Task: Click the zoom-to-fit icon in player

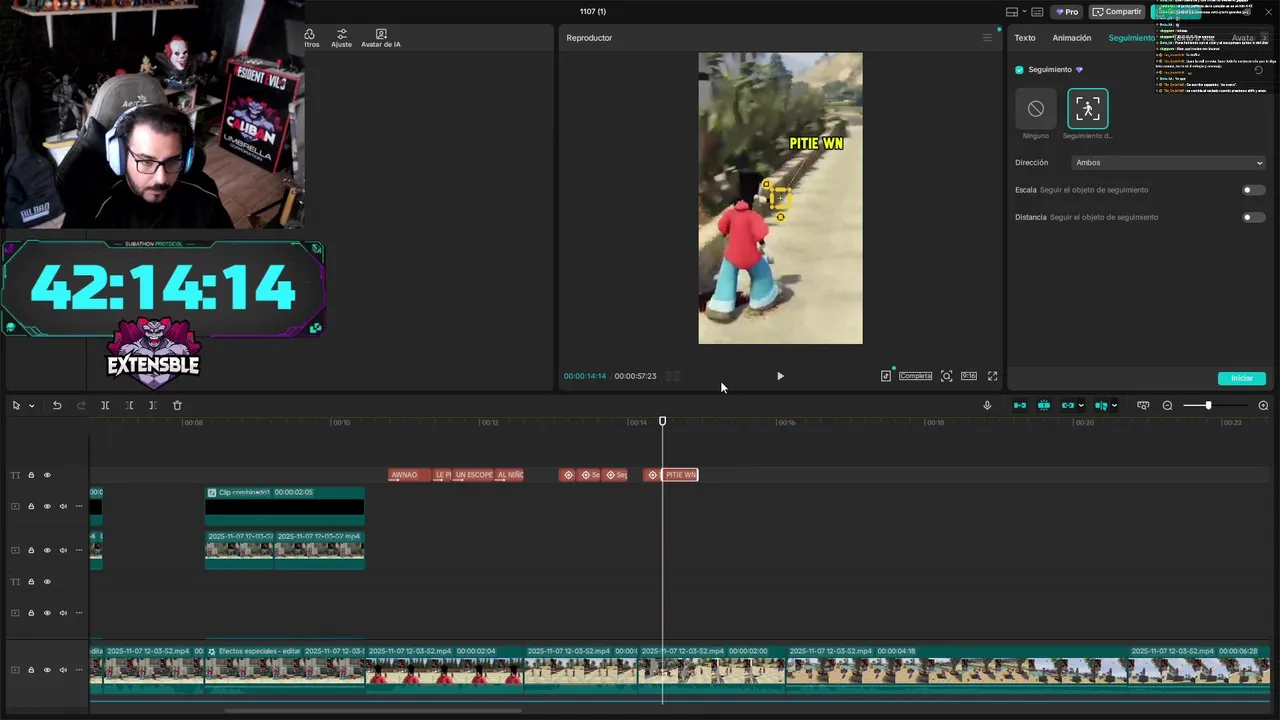Action: point(946,376)
